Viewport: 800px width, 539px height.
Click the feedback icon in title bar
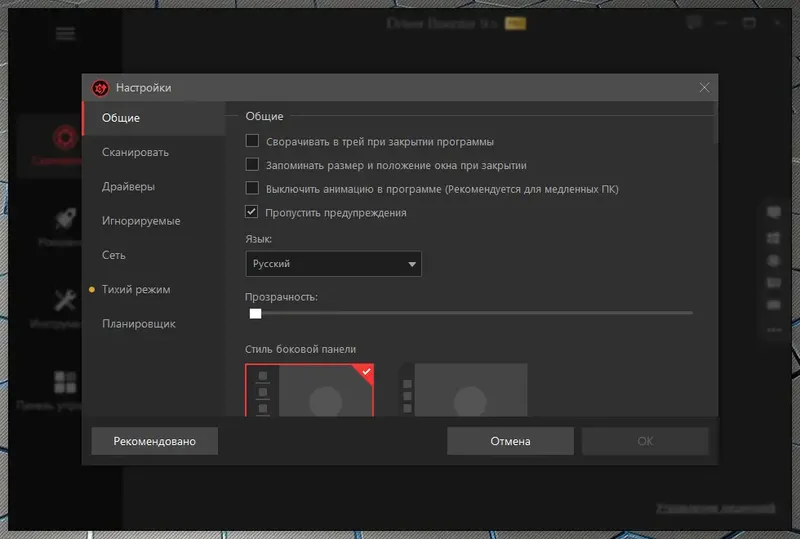tap(693, 23)
